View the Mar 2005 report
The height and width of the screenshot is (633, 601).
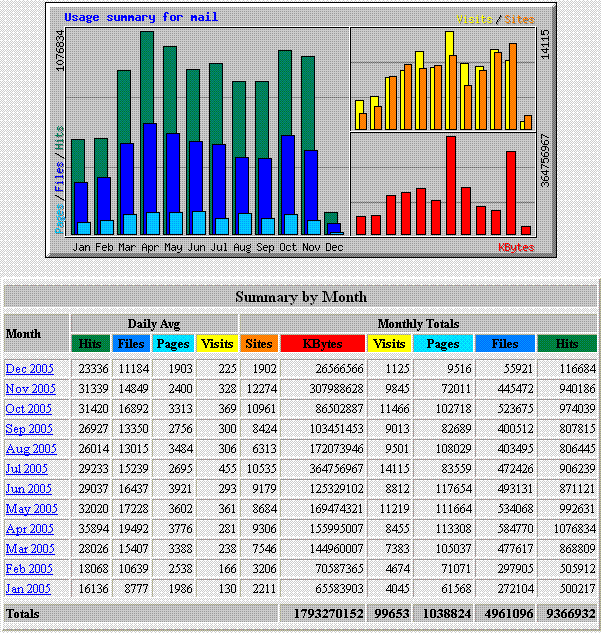30,549
